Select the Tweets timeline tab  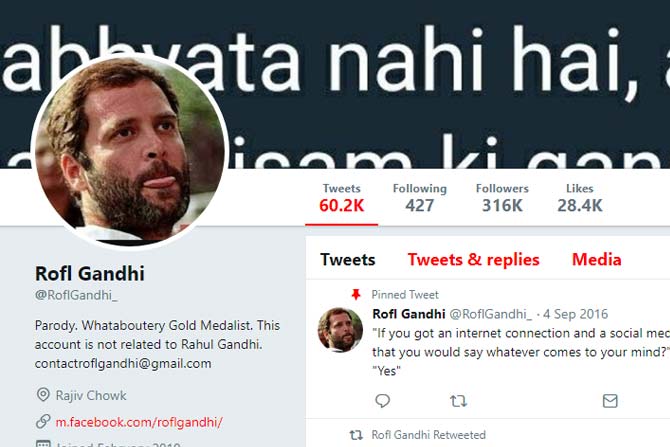(347, 260)
